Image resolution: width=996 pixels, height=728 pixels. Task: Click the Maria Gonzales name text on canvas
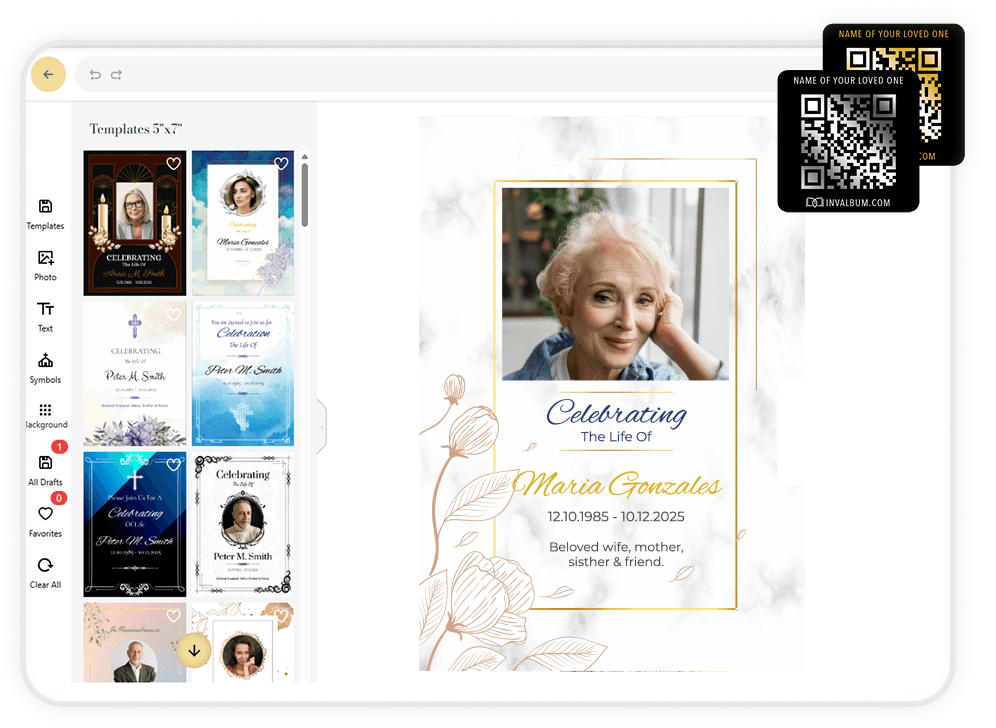tap(616, 487)
